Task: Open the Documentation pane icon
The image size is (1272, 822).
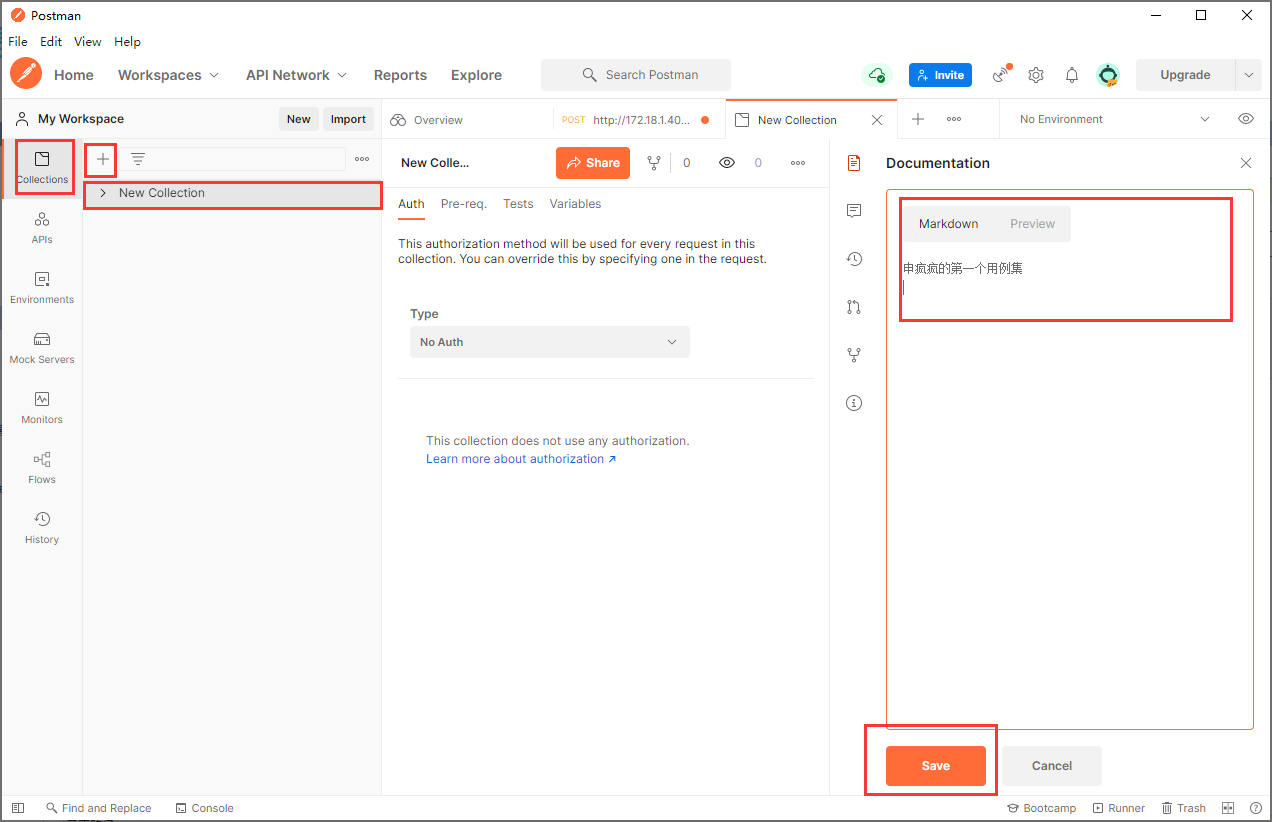Action: click(x=854, y=163)
